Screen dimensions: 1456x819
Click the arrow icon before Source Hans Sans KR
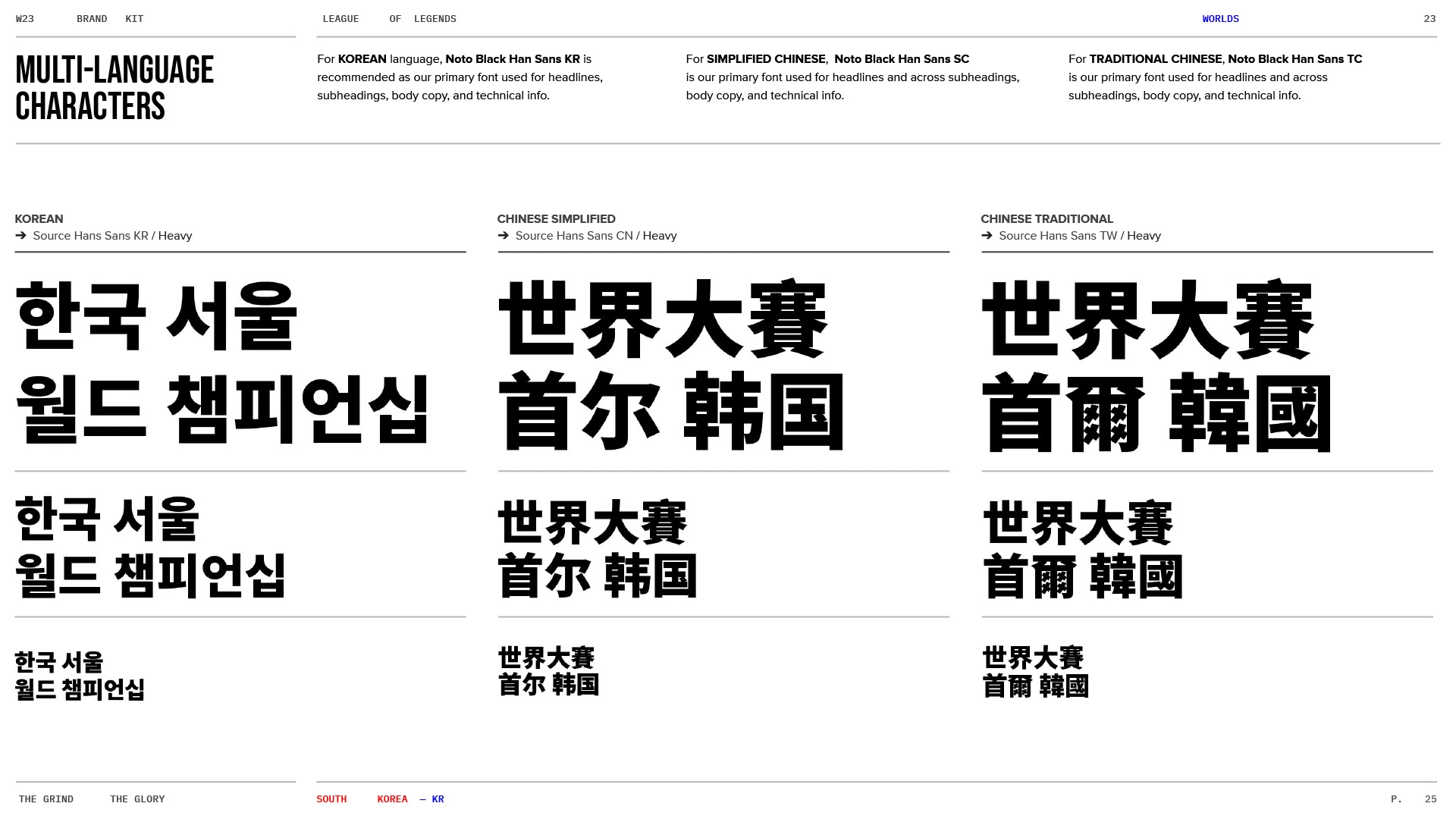[20, 236]
